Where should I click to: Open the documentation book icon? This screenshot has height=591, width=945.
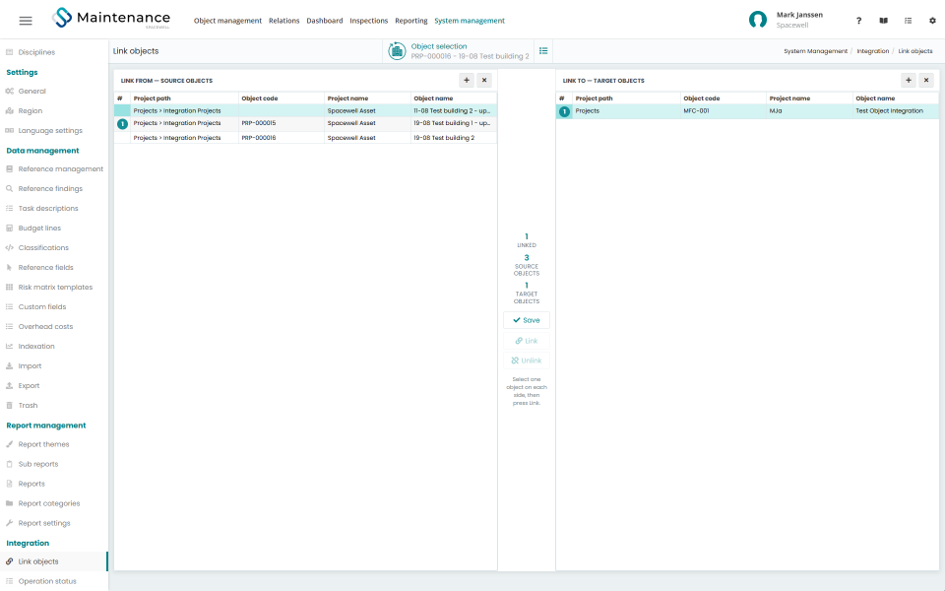(883, 20)
